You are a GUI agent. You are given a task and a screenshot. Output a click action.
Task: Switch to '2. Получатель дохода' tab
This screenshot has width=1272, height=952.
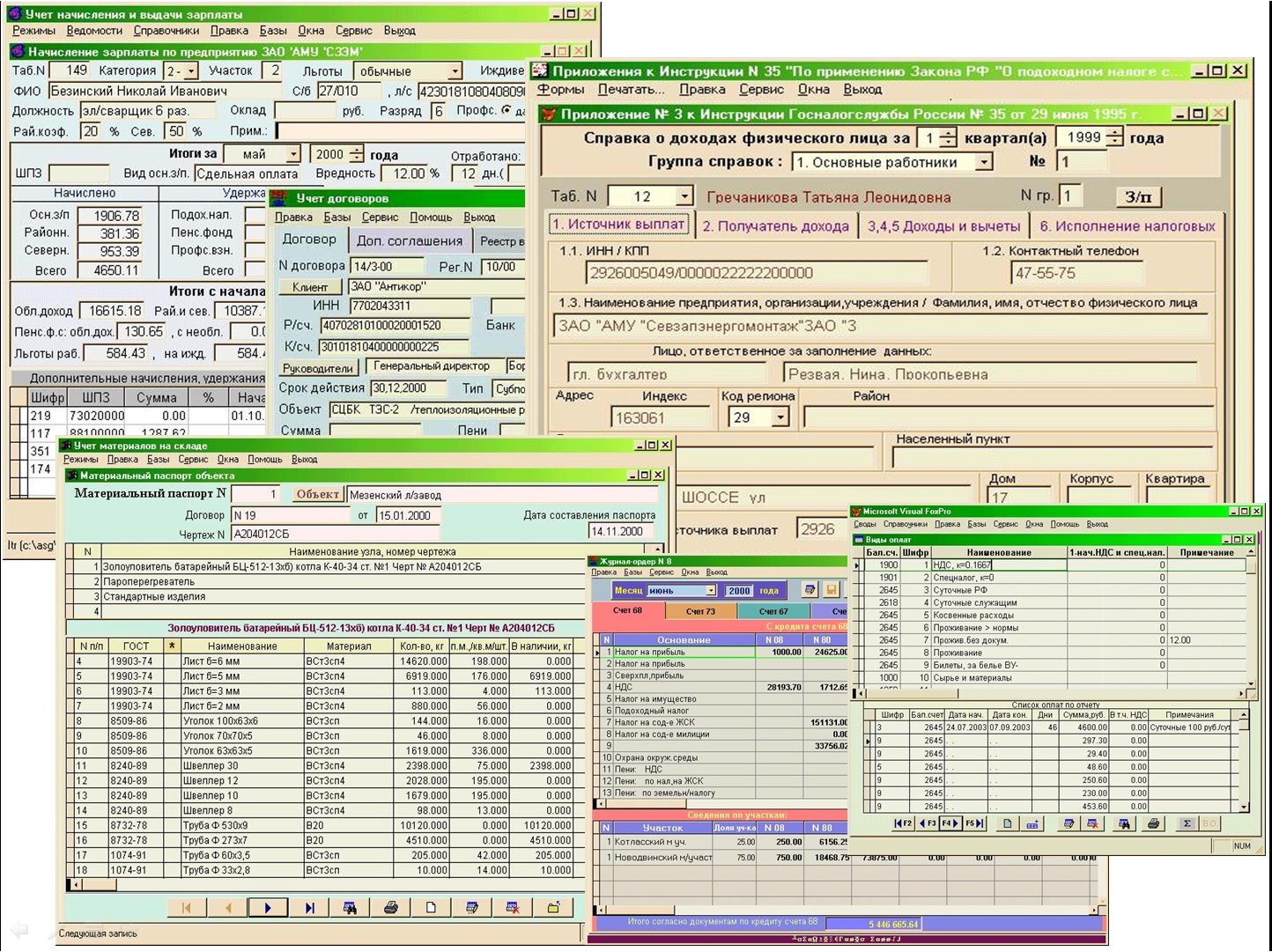coord(775,226)
